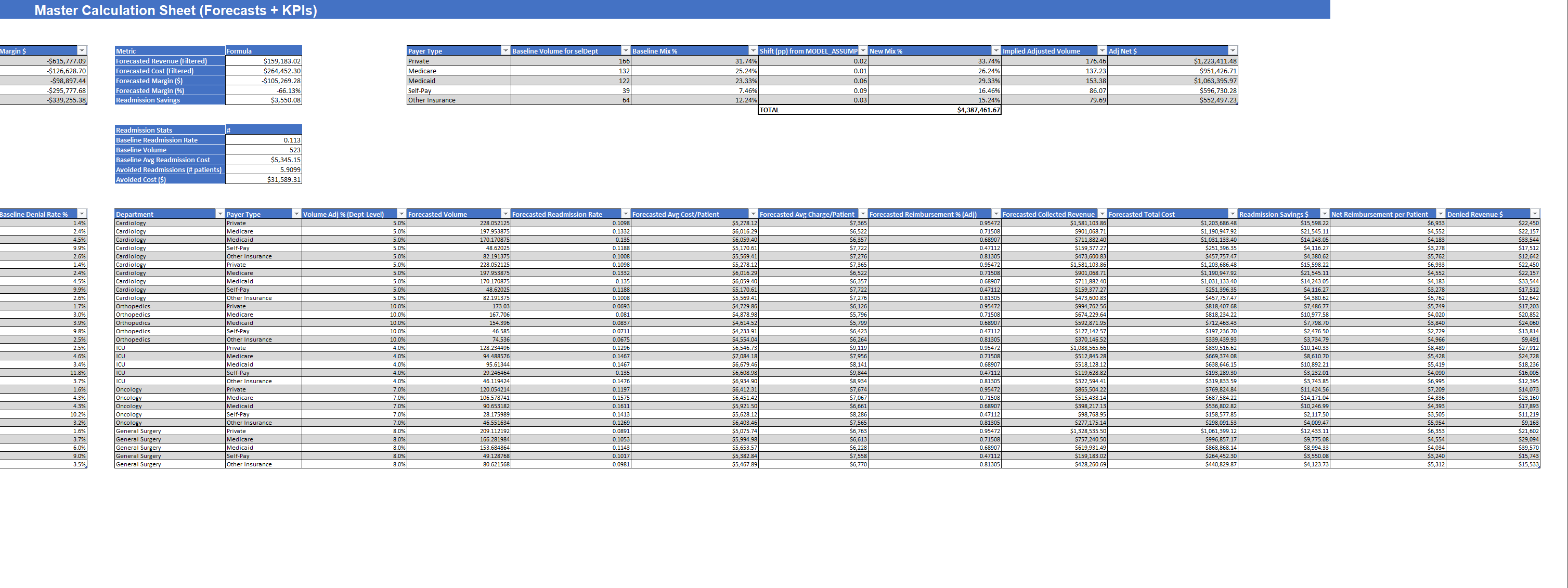
Task: Expand the Adj Net $ filter dropdown
Action: click(1233, 50)
